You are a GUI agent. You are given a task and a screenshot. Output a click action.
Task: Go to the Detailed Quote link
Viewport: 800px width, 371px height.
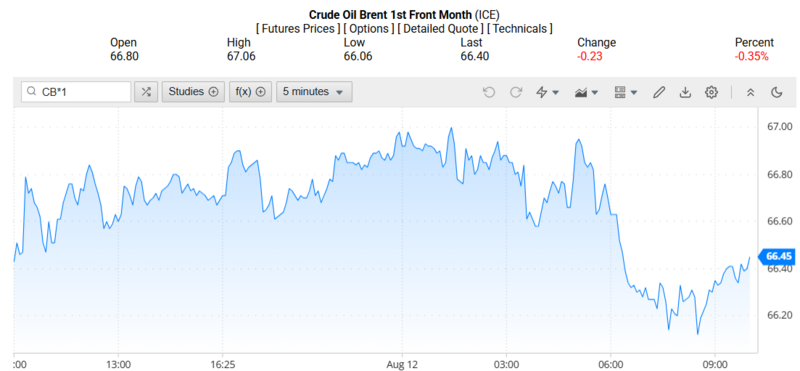441,29
